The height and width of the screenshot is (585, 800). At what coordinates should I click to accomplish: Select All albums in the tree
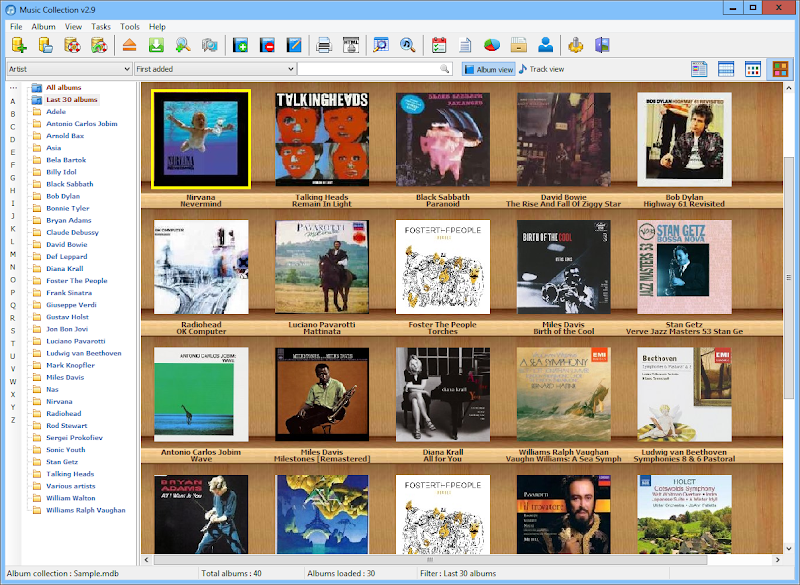tap(63, 87)
